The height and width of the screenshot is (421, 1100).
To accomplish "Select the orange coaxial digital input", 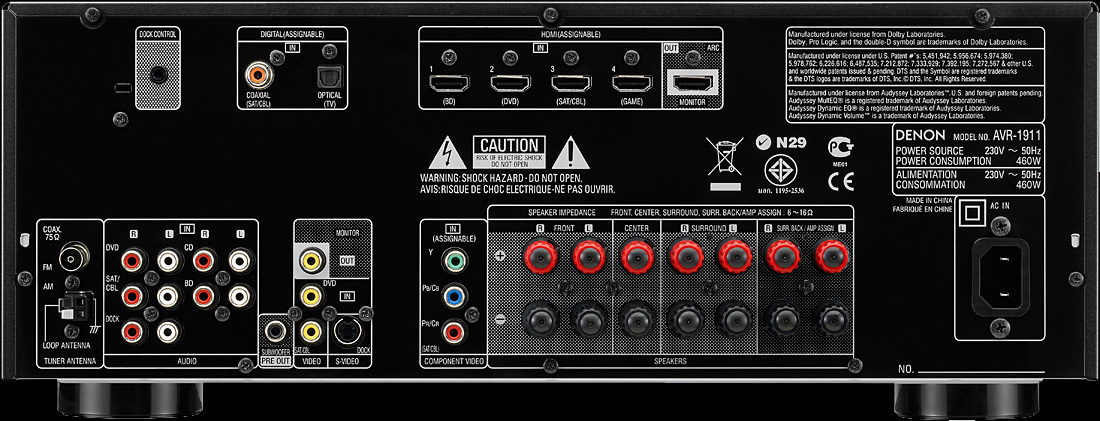I will pos(260,73).
